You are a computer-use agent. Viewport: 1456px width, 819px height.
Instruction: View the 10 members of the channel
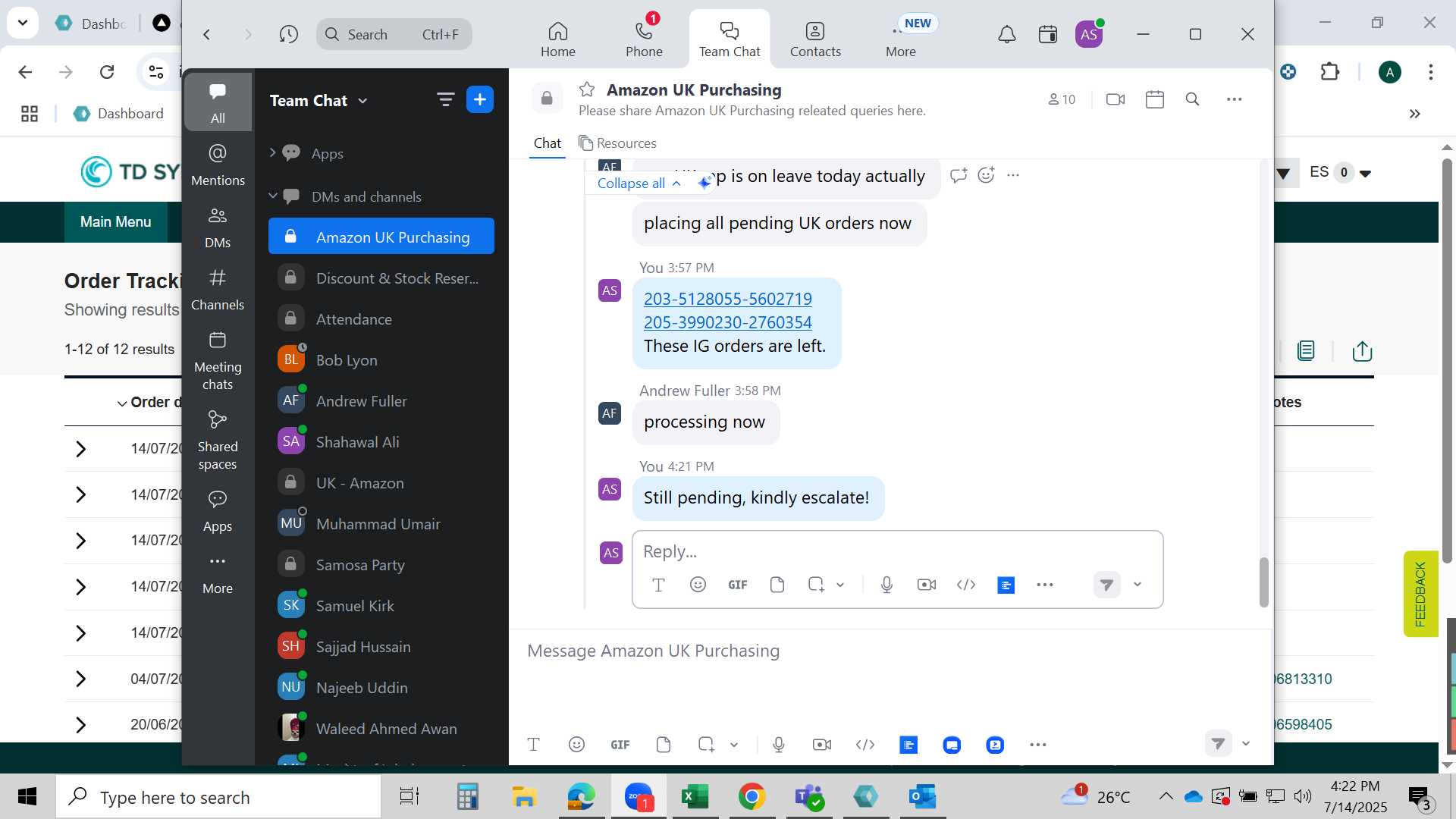pos(1062,99)
